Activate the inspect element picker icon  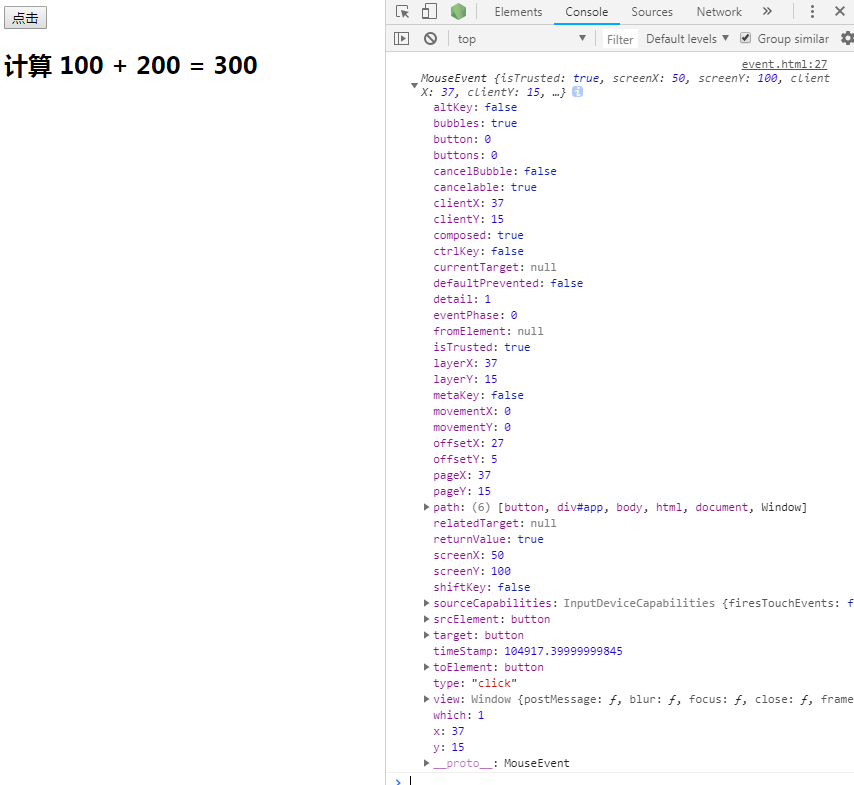click(402, 12)
